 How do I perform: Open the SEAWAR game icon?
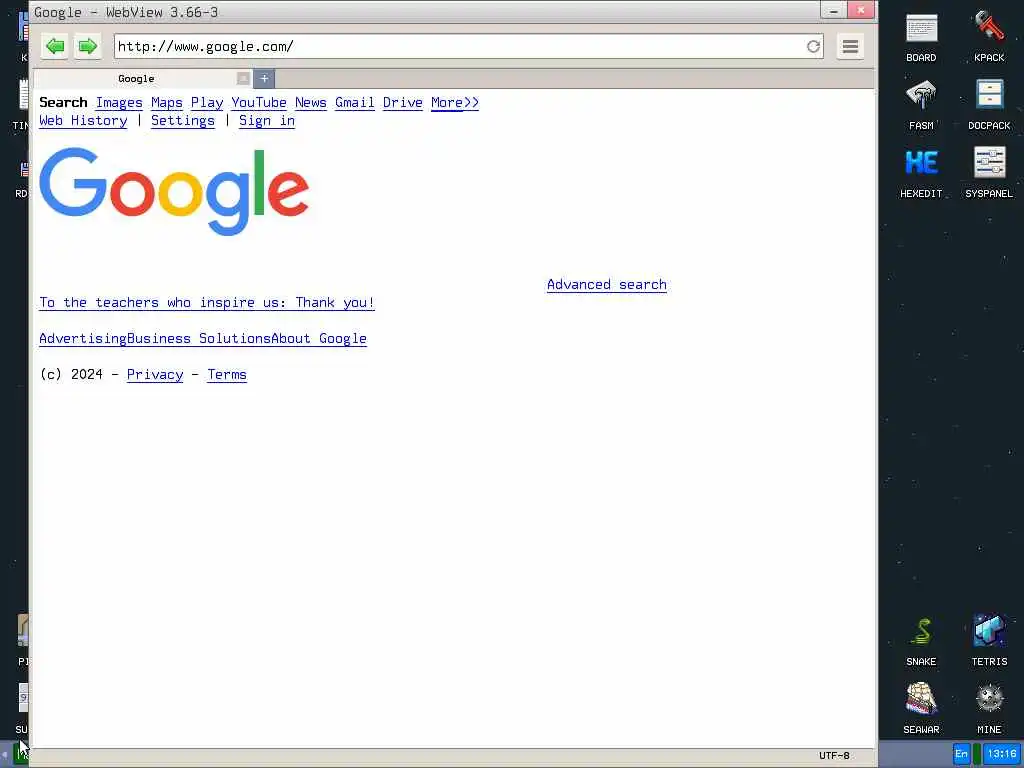[921, 709]
